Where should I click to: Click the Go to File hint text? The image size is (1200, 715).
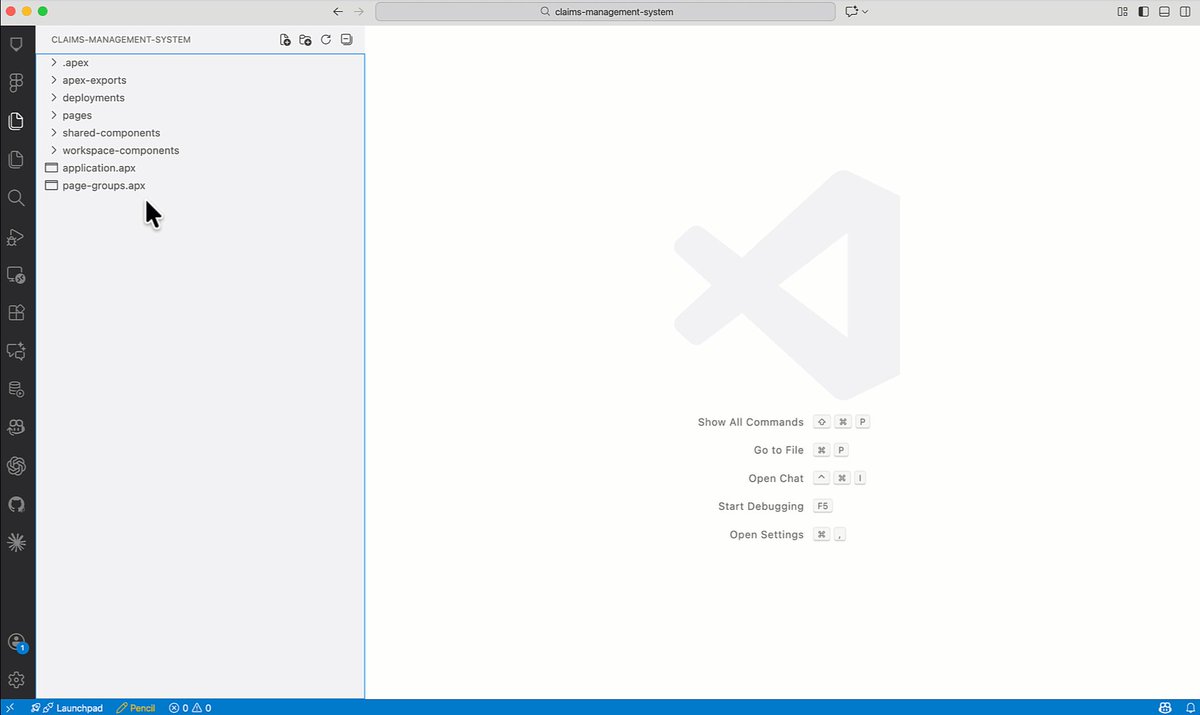(779, 450)
